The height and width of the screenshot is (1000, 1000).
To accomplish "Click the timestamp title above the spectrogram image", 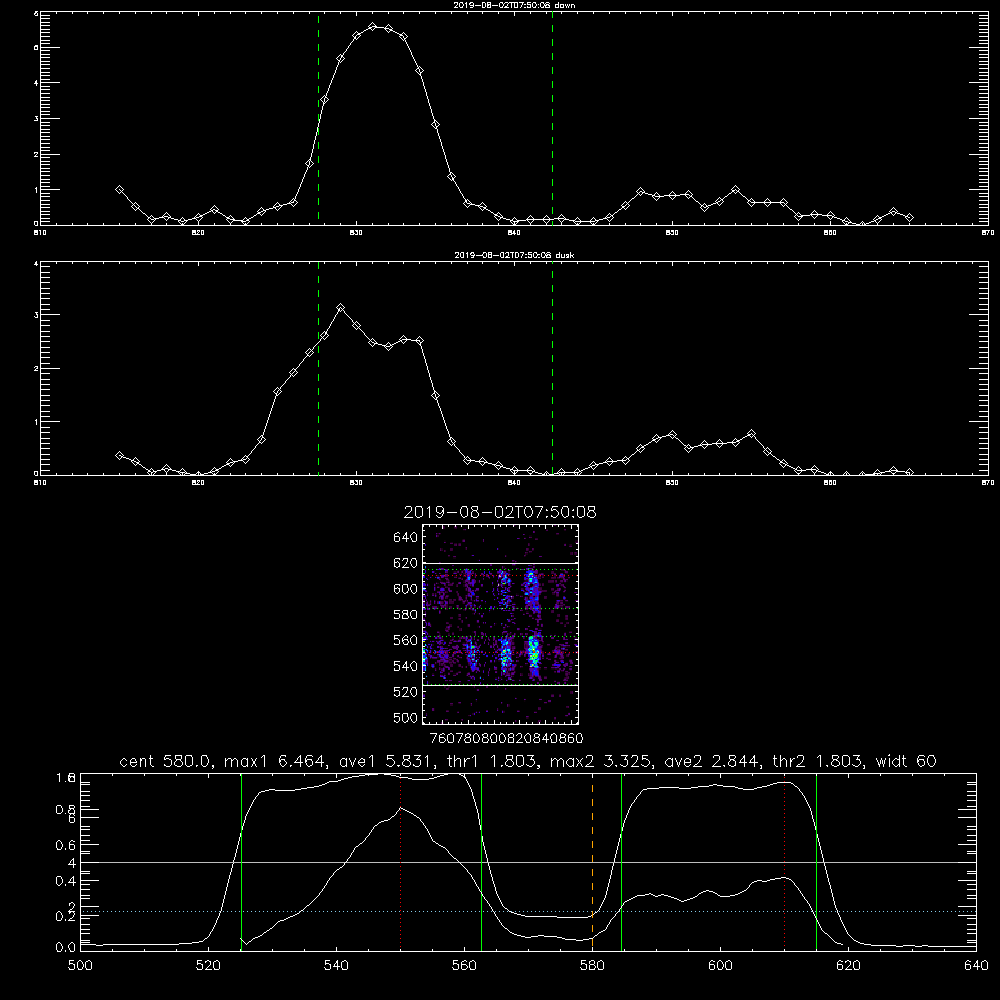I will pyautogui.click(x=500, y=512).
